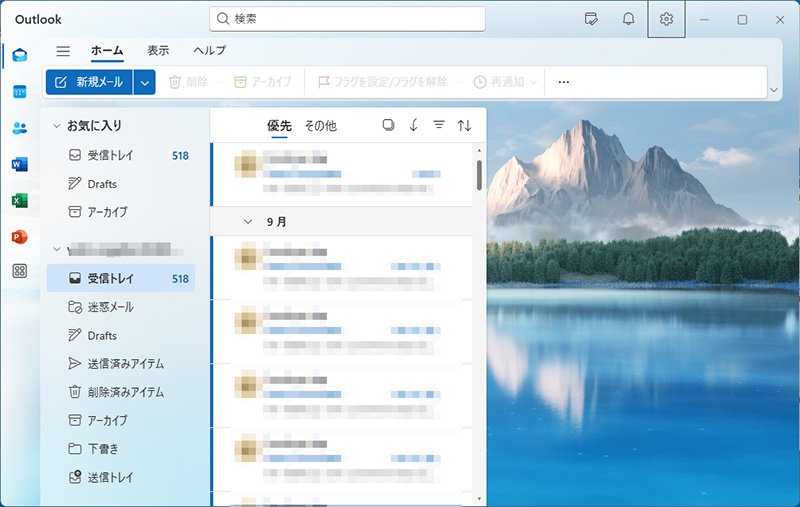The height and width of the screenshot is (507, 800).
Task: Expand the 新規メール dropdown arrow
Action: coord(145,82)
